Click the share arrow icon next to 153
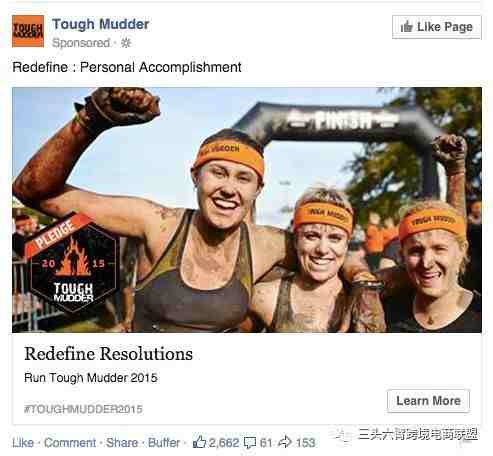Image resolution: width=493 pixels, height=456 pixels. (x=285, y=442)
